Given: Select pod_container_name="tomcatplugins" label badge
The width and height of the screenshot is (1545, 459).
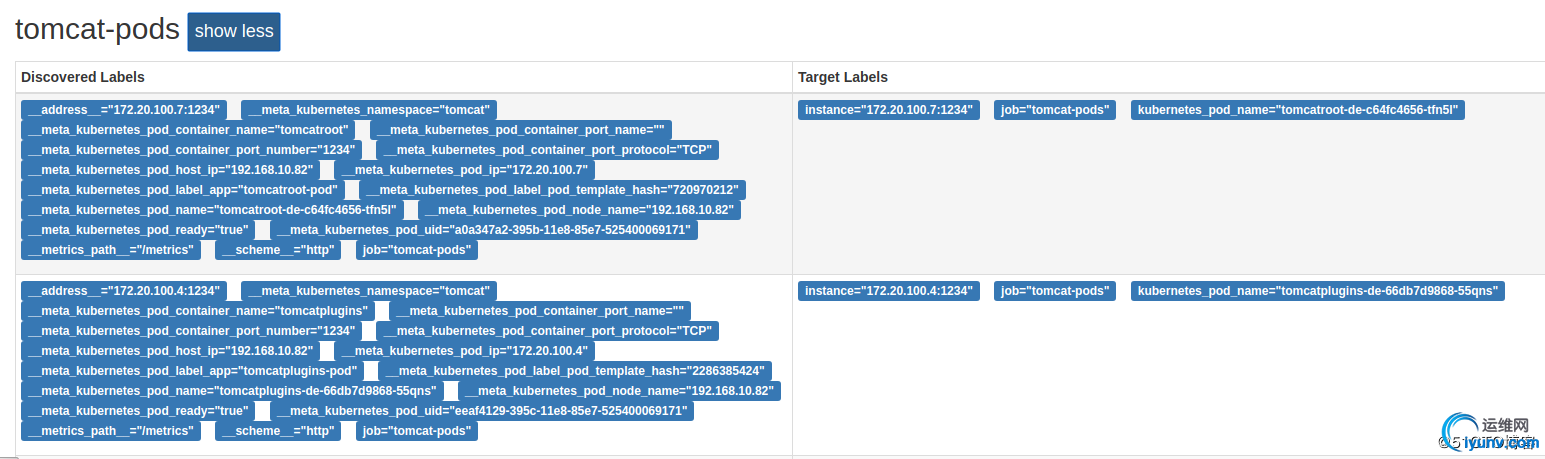Looking at the screenshot, I should coord(198,311).
